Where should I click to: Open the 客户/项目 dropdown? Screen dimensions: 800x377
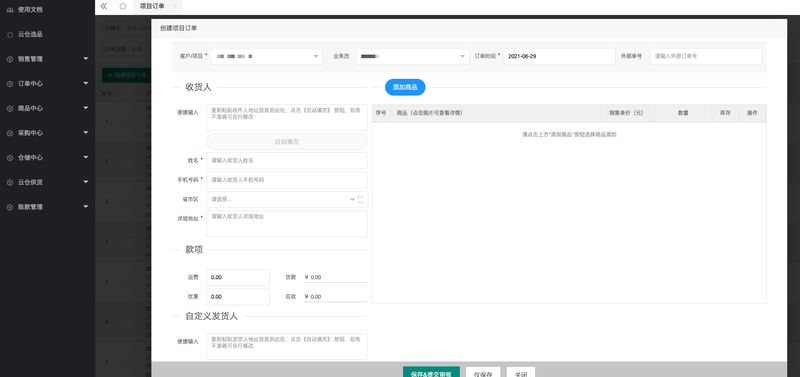coord(267,56)
